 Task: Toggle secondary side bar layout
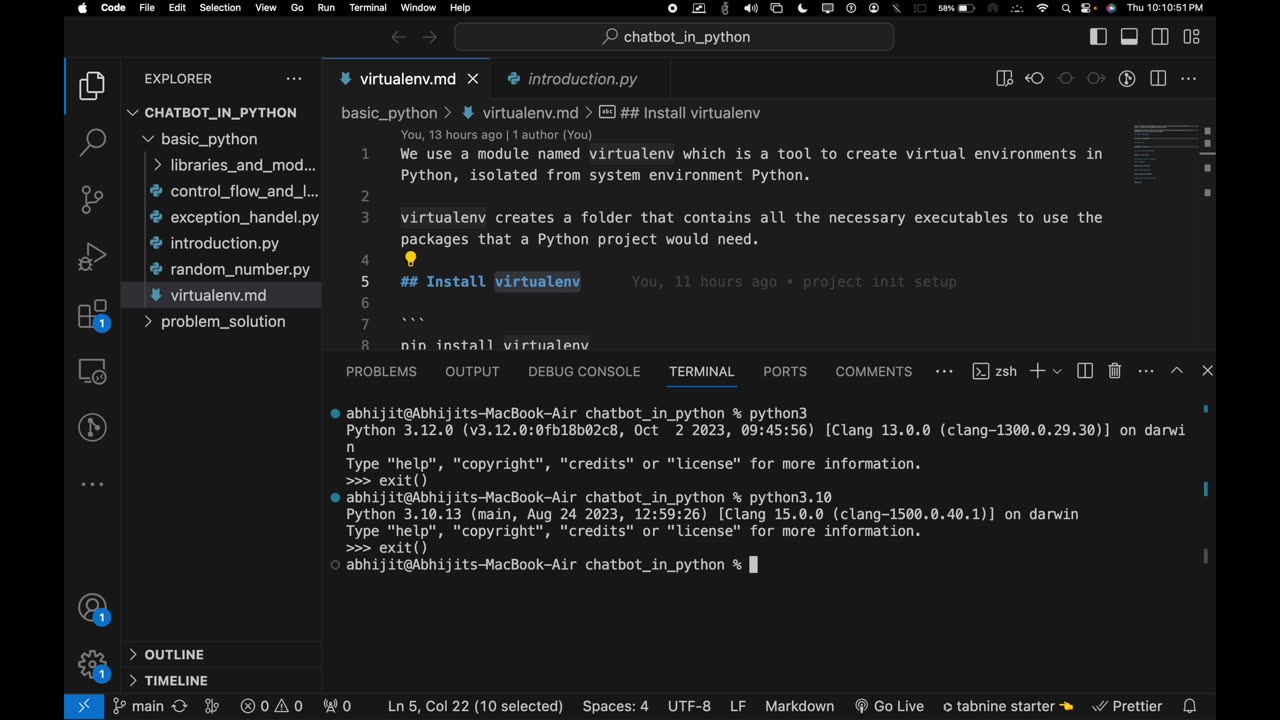1160,37
